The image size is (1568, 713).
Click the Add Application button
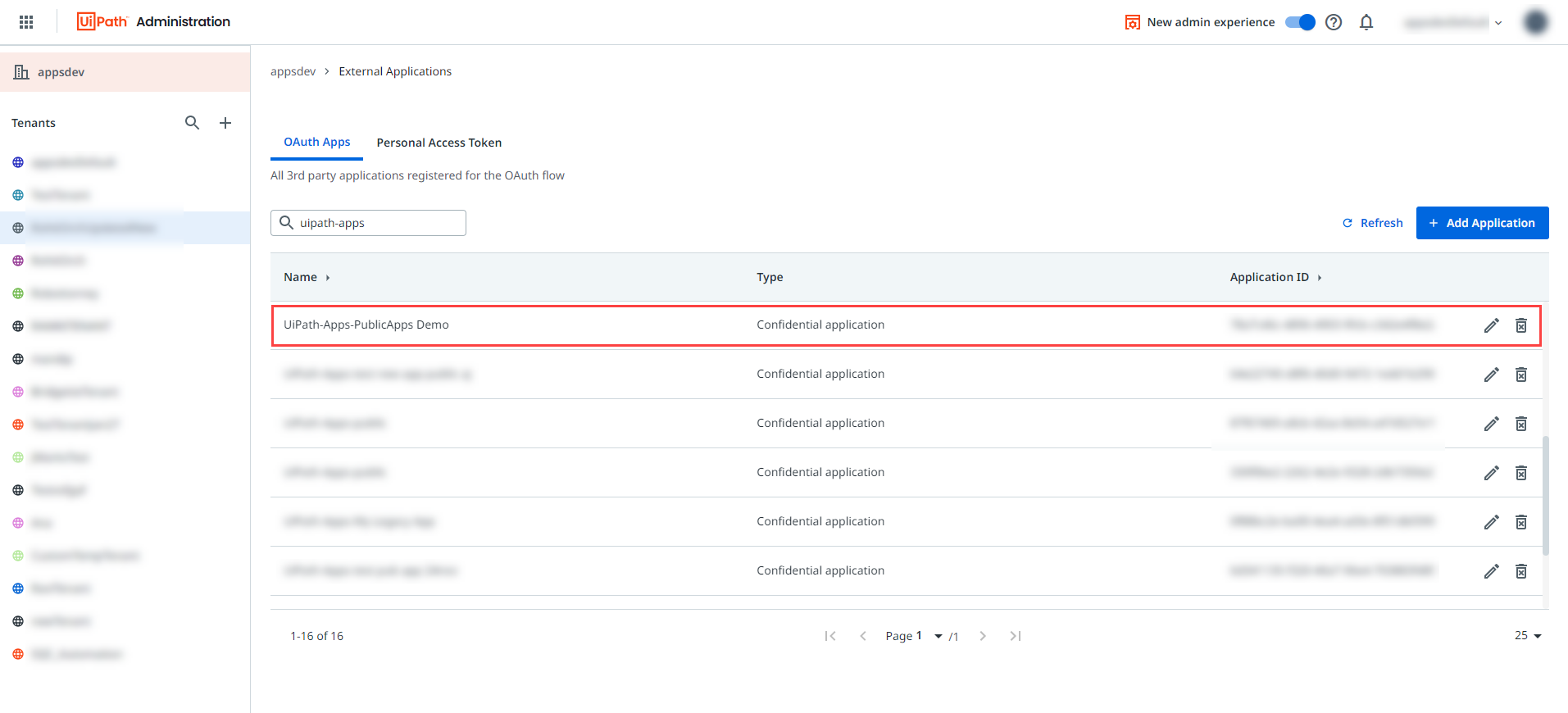[1482, 223]
